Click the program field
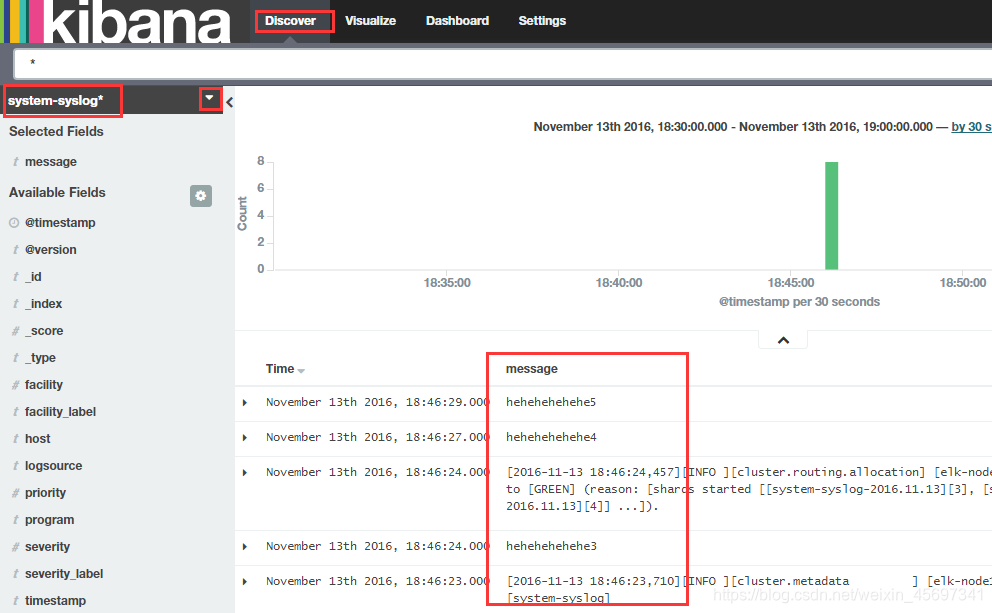The image size is (992, 613). [x=49, y=520]
